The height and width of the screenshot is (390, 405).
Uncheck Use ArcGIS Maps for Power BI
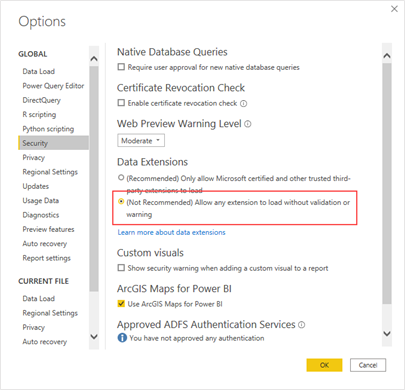121,303
